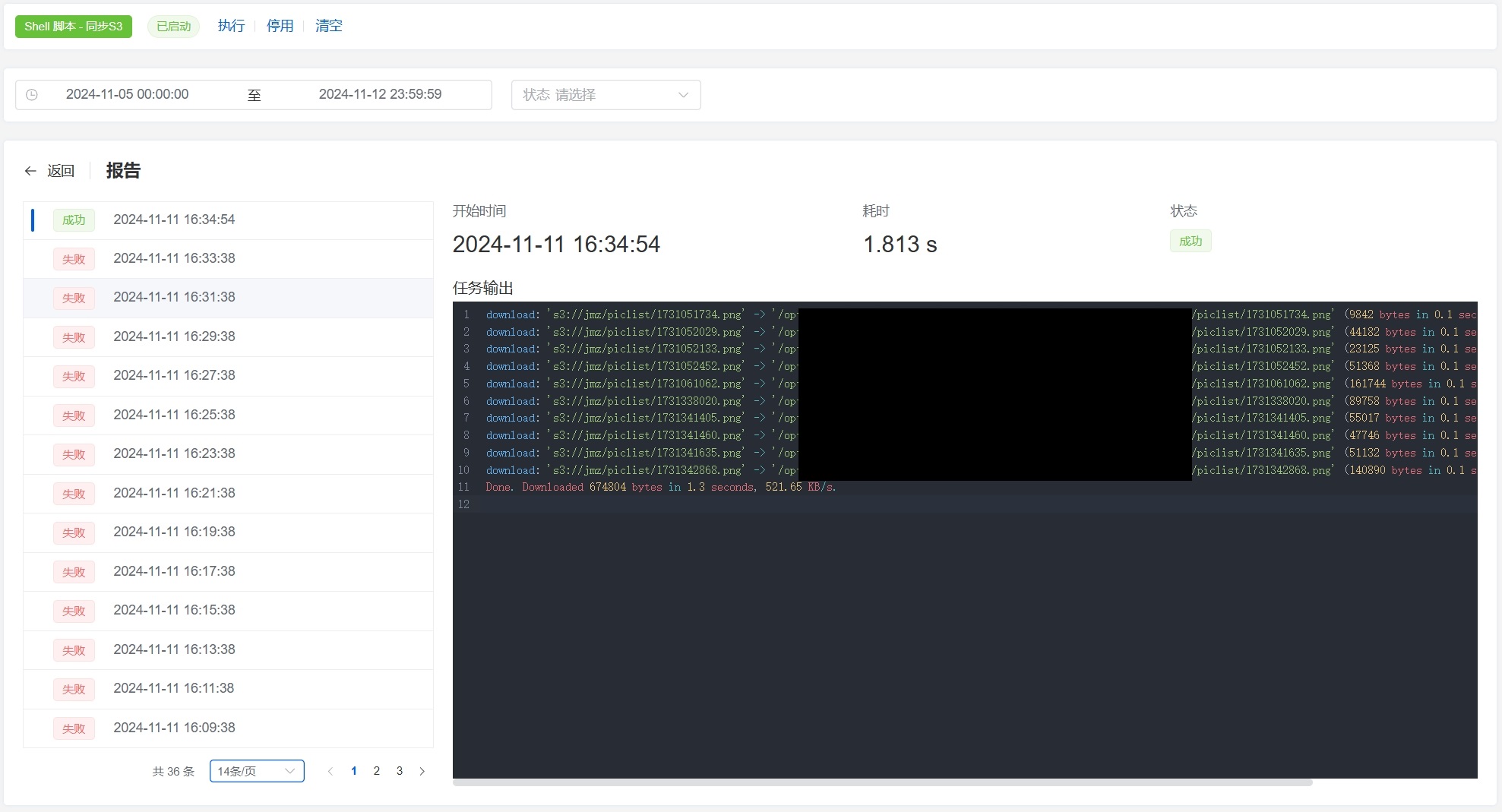This screenshot has width=1502, height=812.
Task: Open the 状态 status filter dropdown
Action: point(606,95)
